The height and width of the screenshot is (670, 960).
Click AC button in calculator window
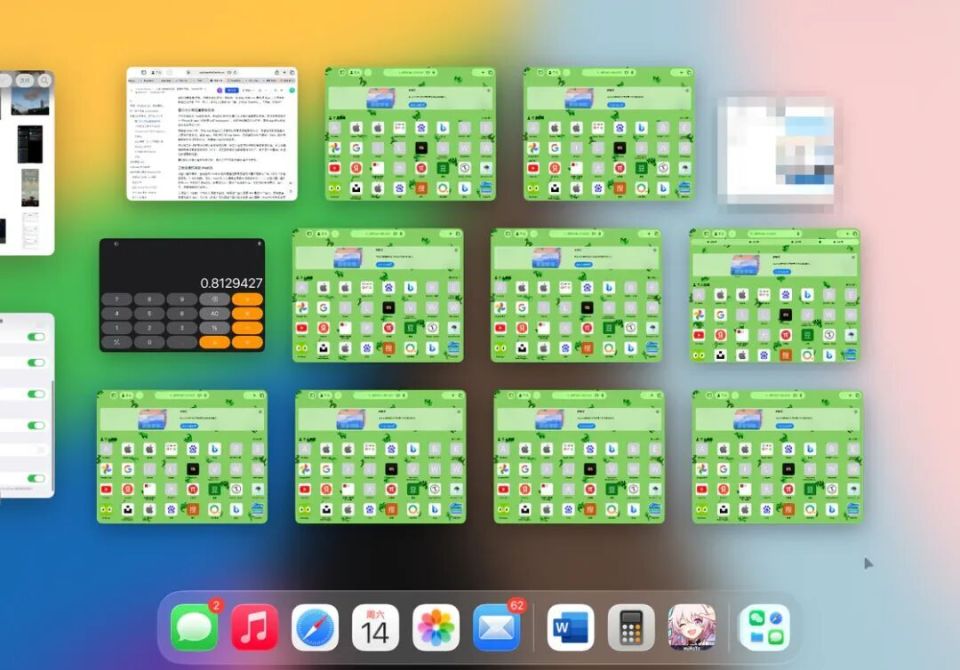pyautogui.click(x=215, y=314)
